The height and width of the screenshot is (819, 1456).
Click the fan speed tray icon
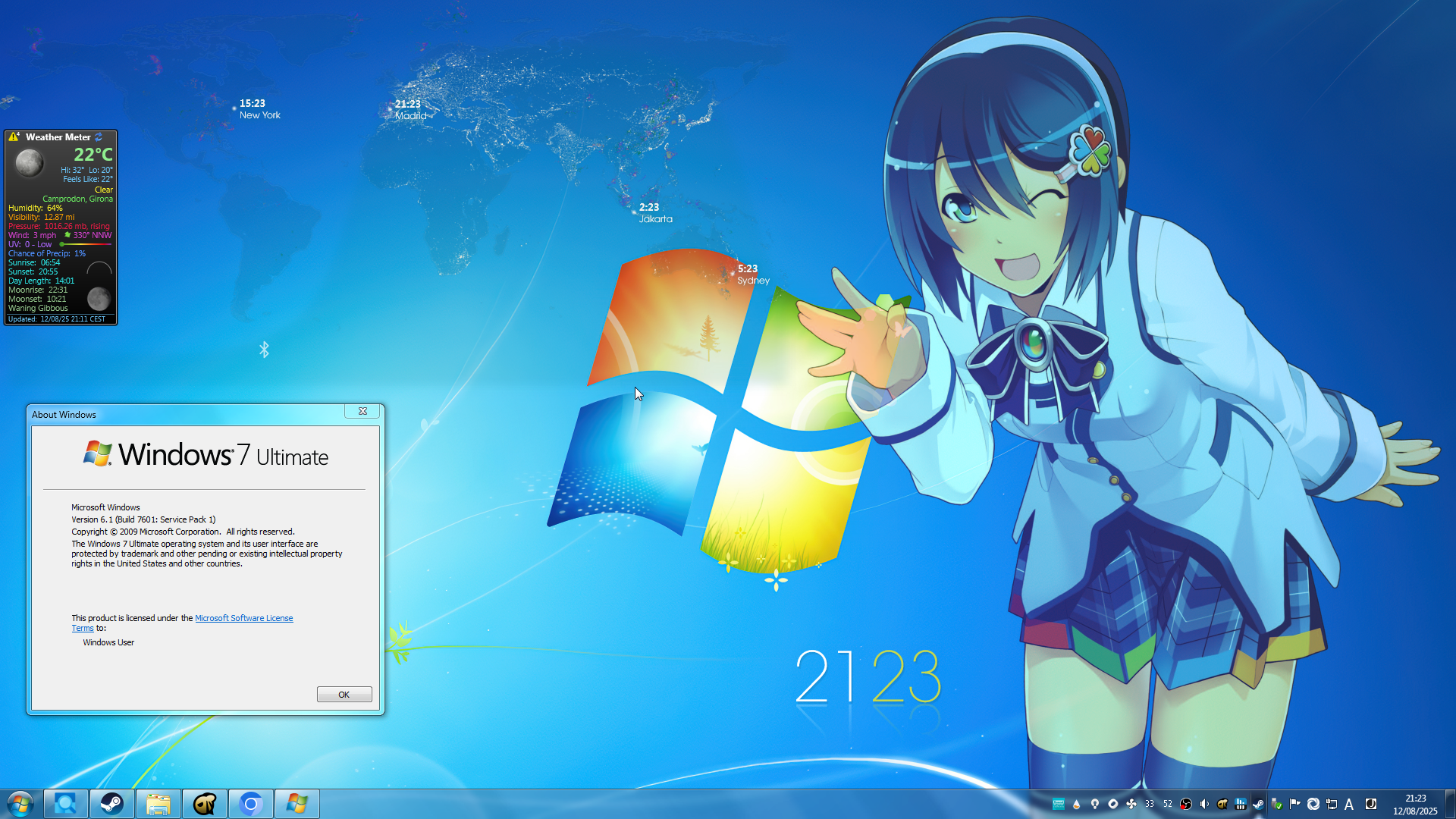1131,804
